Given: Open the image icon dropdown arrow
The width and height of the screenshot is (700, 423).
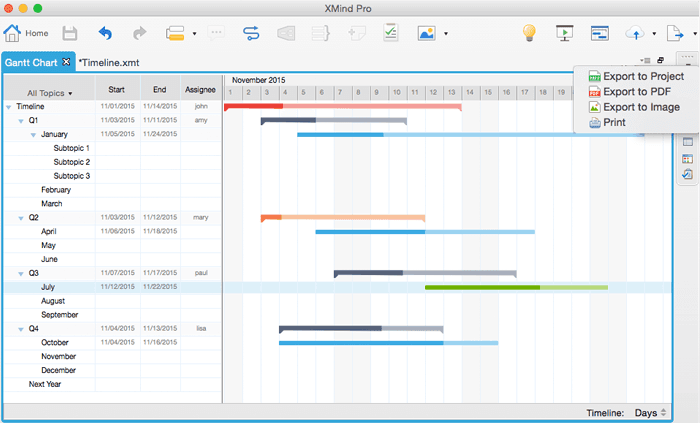Looking at the screenshot, I should pos(446,33).
